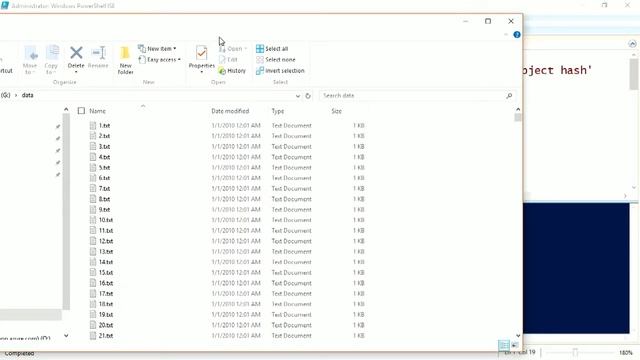Toggle the select-all items checkbox

tap(81, 111)
